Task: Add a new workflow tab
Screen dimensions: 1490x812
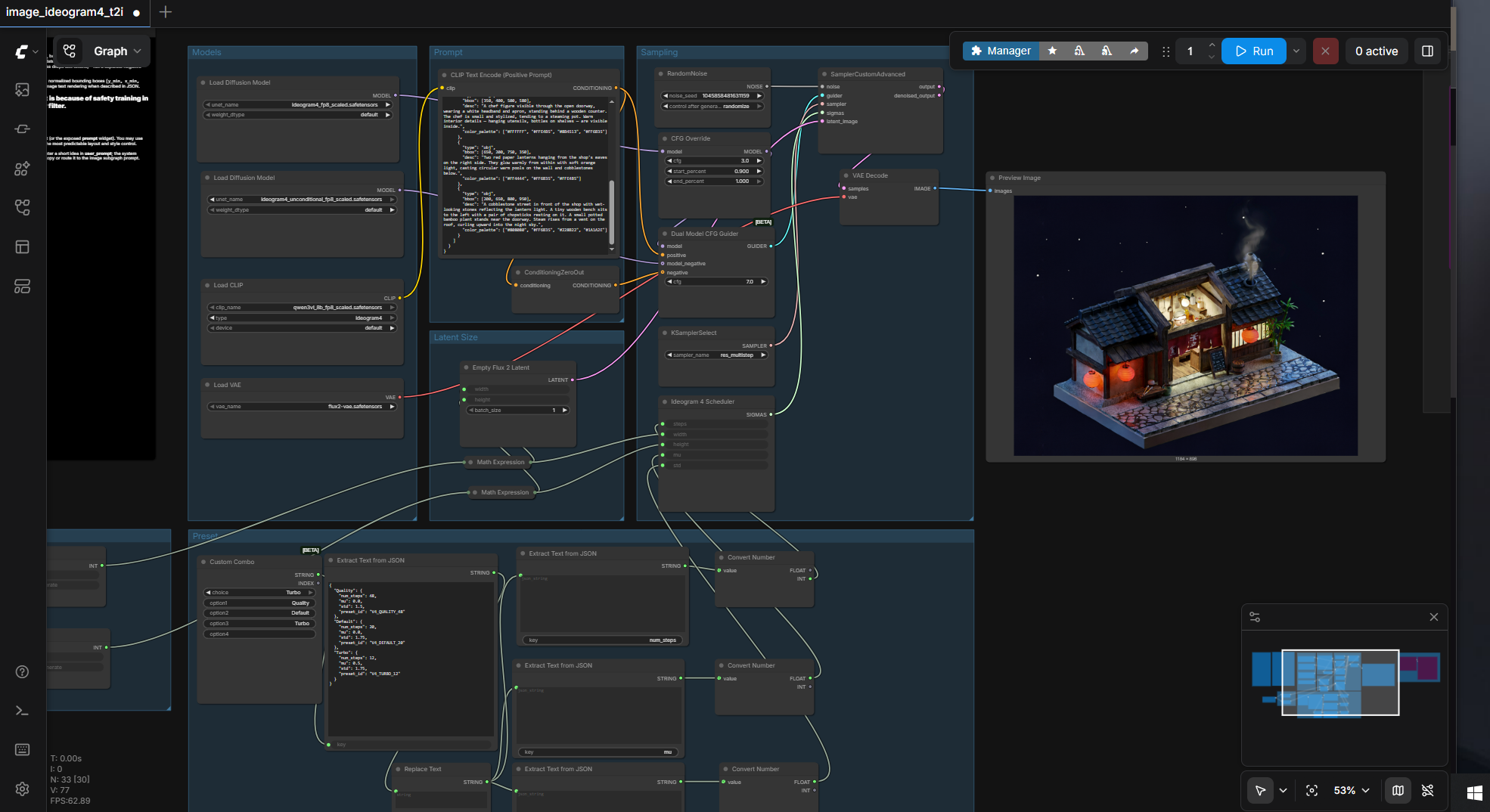Action: tap(165, 12)
